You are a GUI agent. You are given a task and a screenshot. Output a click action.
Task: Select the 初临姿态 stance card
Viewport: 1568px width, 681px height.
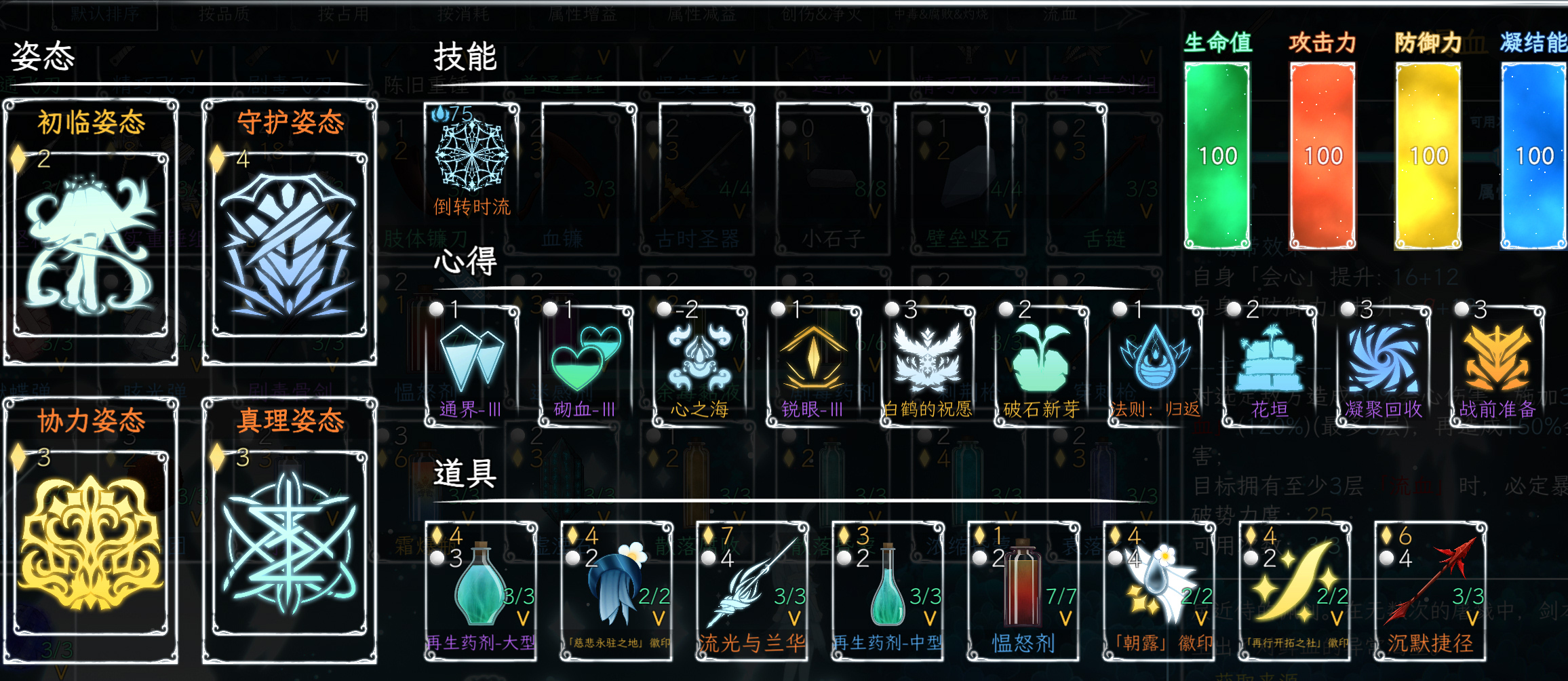point(91,232)
